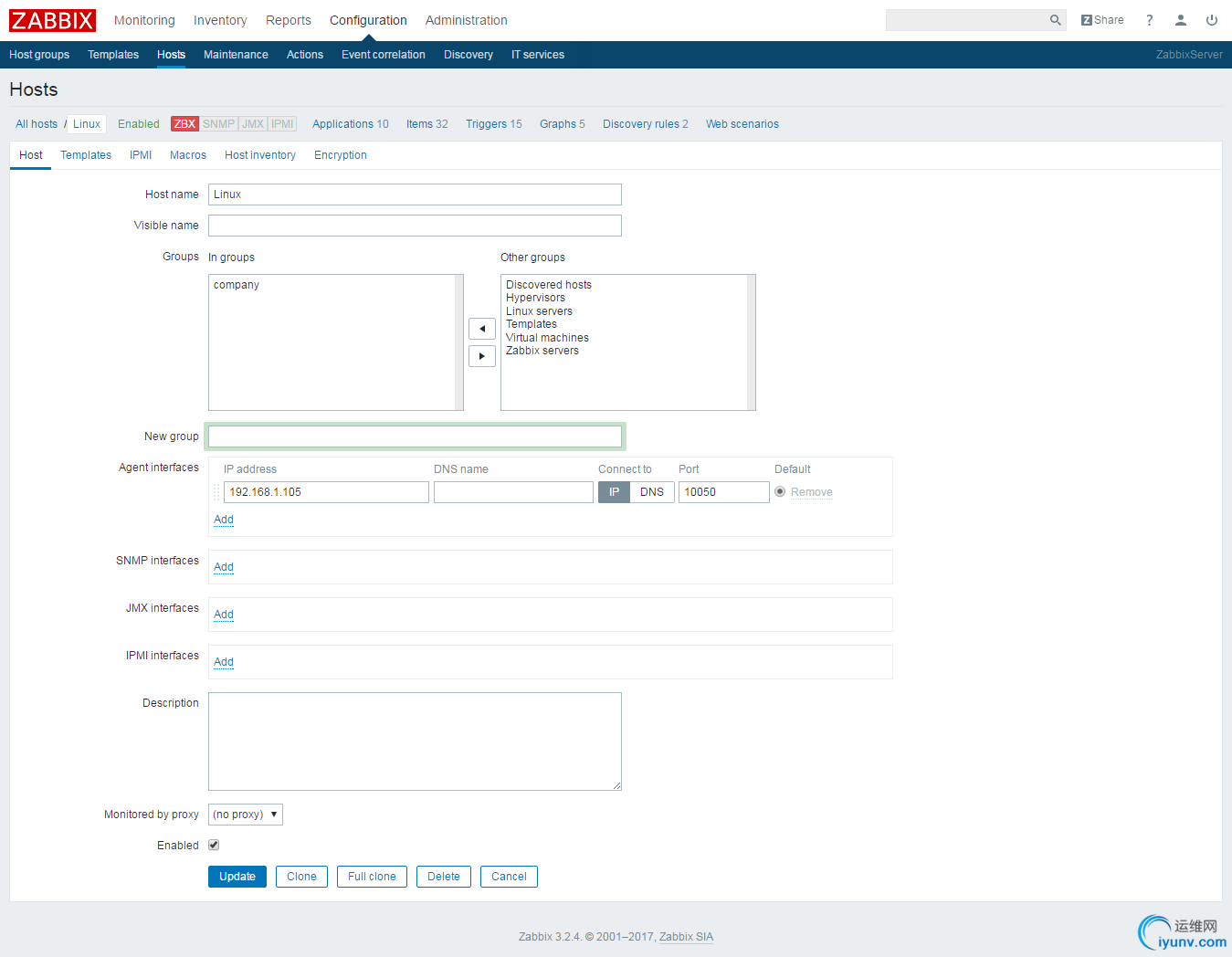Open the user profile icon
This screenshot has height=957, width=1232.
(1181, 20)
